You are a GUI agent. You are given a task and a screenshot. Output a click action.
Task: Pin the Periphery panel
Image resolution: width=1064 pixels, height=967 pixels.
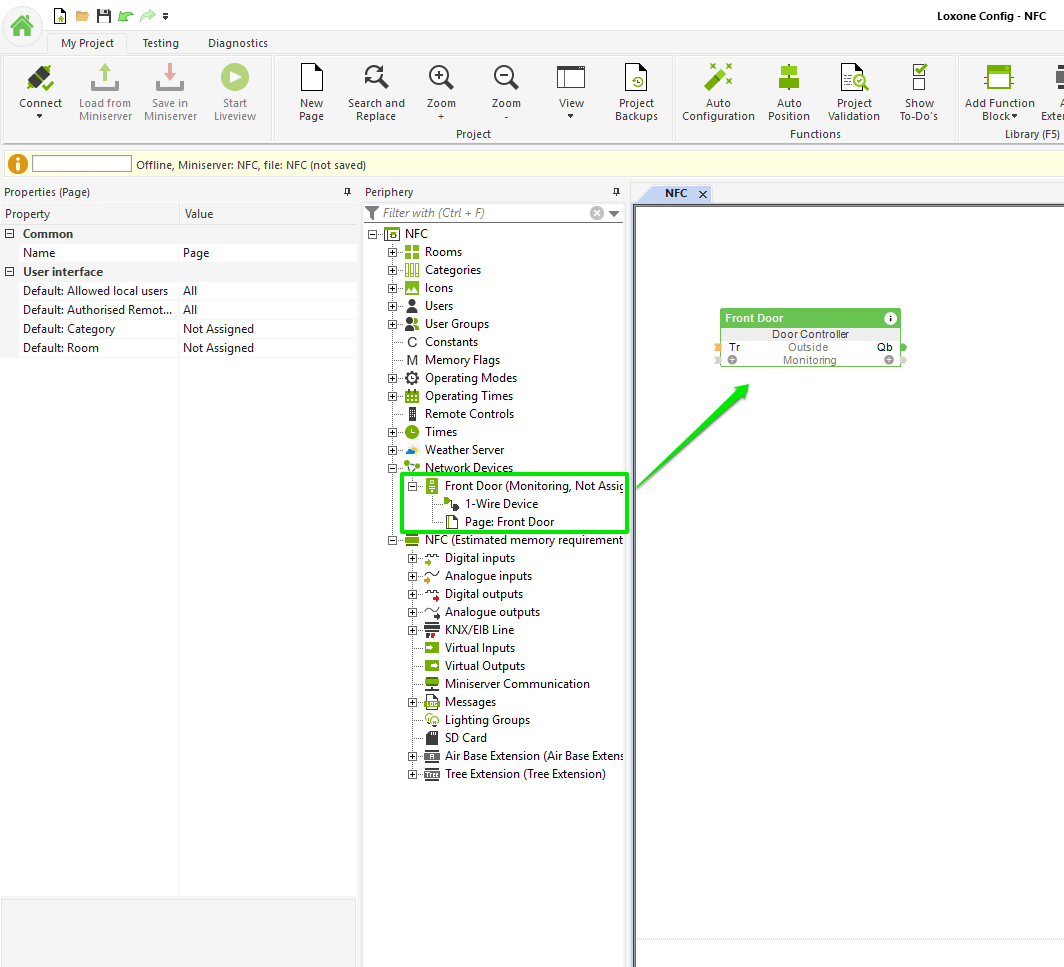tap(616, 192)
